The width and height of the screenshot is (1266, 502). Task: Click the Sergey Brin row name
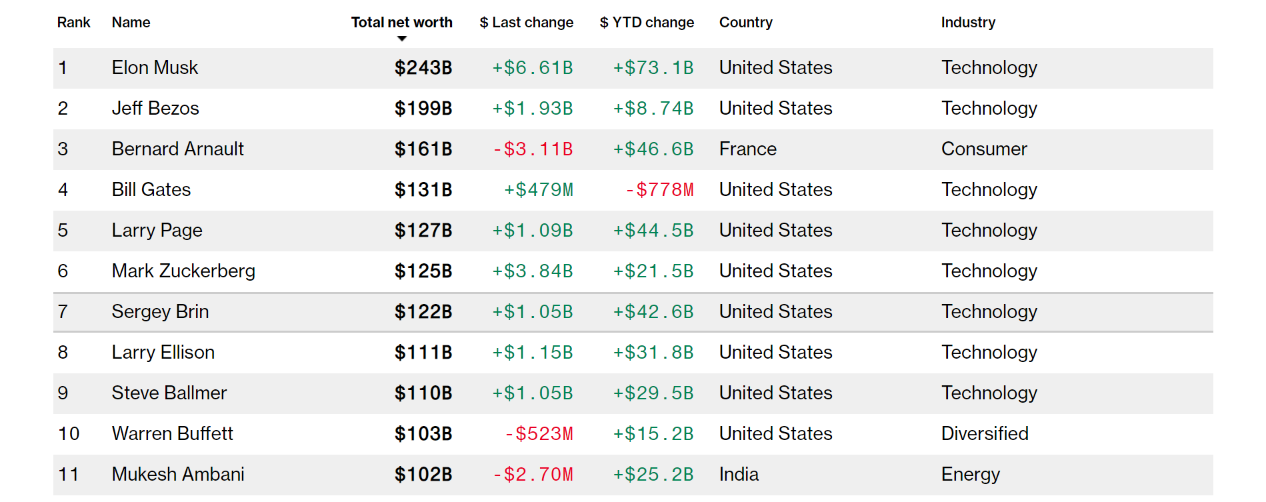(160, 312)
